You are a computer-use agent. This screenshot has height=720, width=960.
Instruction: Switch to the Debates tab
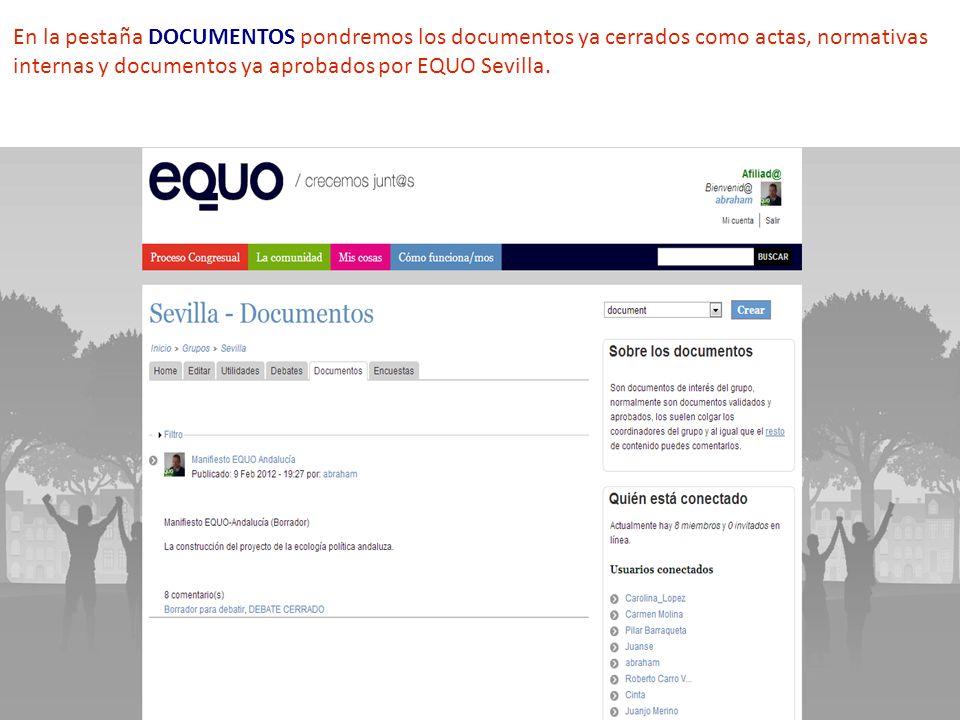287,371
